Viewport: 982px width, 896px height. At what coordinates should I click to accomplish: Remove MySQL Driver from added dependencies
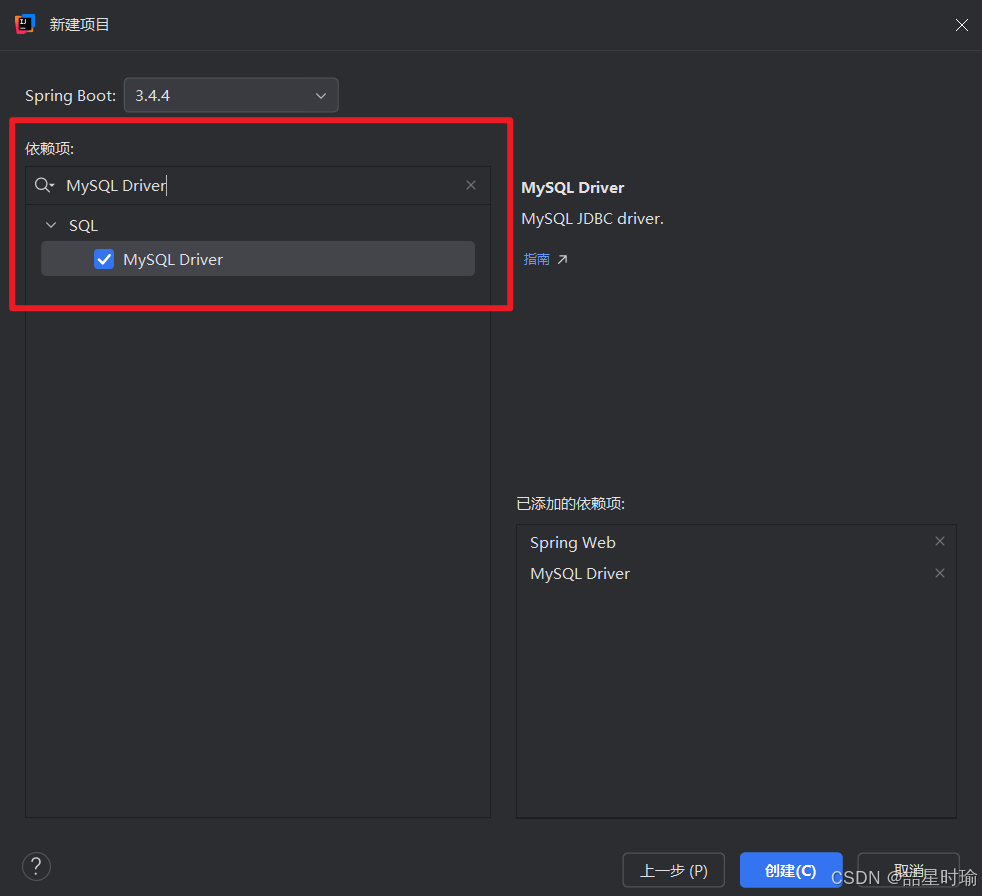pyautogui.click(x=939, y=574)
